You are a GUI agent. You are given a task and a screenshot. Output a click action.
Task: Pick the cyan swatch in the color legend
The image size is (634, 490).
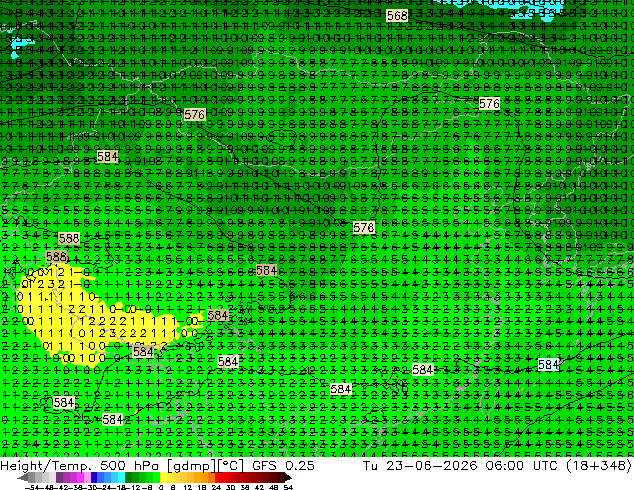click(122, 478)
